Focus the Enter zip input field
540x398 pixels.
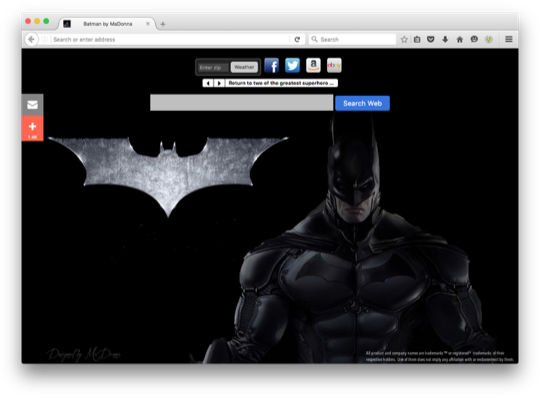213,67
